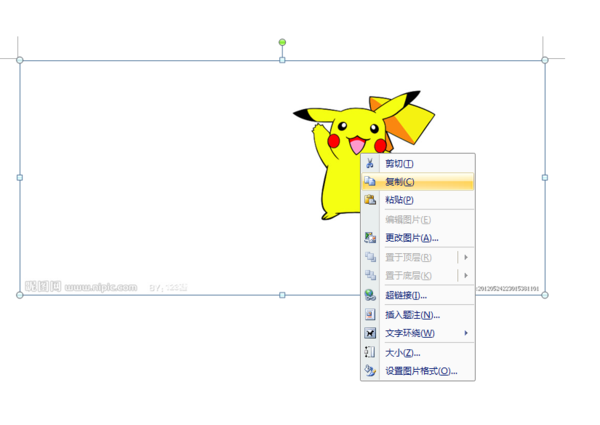Click the insert caption icon

(x=370, y=314)
